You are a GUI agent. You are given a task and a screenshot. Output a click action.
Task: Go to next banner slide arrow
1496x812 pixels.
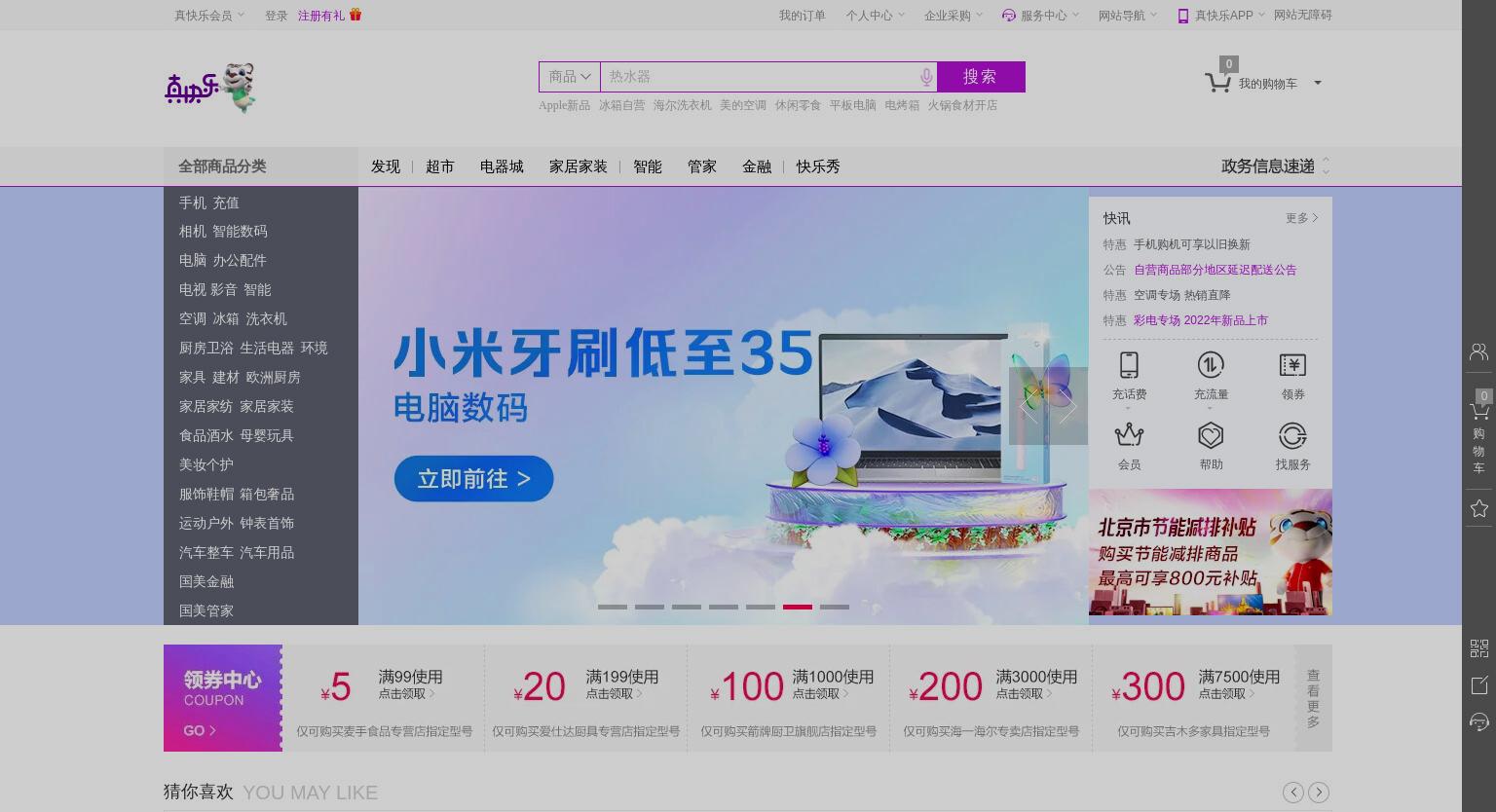[x=1068, y=406]
